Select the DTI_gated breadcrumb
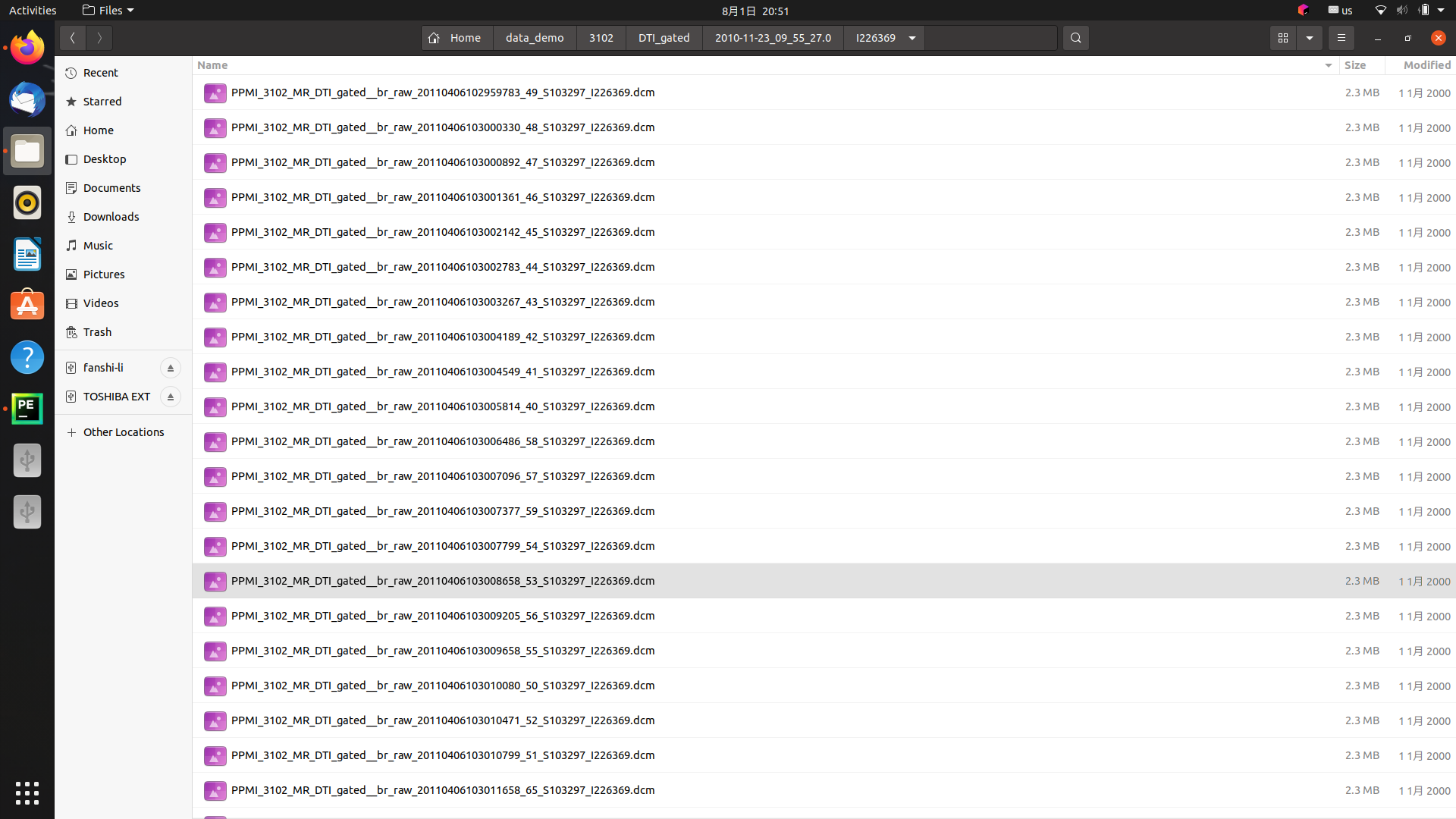This screenshot has height=819, width=1456. [x=664, y=38]
